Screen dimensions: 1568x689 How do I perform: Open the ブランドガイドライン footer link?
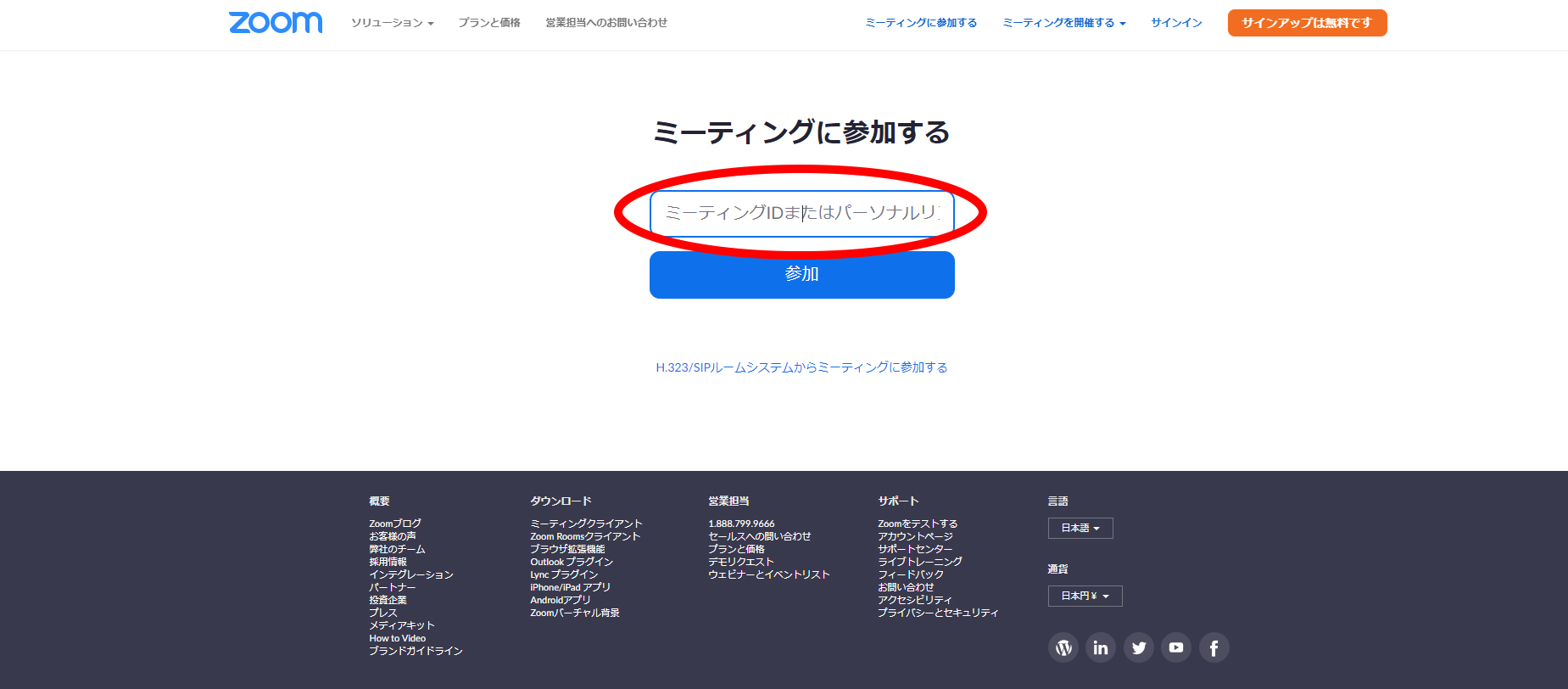click(416, 651)
